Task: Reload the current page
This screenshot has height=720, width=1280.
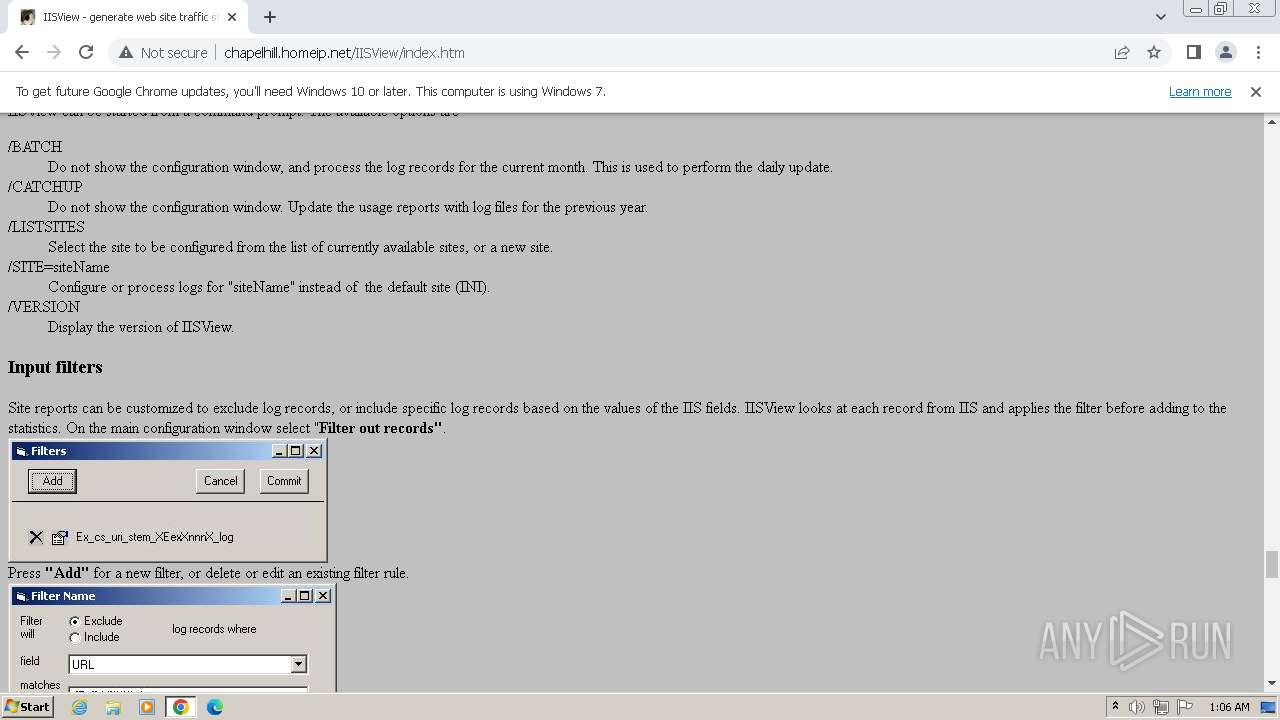Action: tap(86, 52)
